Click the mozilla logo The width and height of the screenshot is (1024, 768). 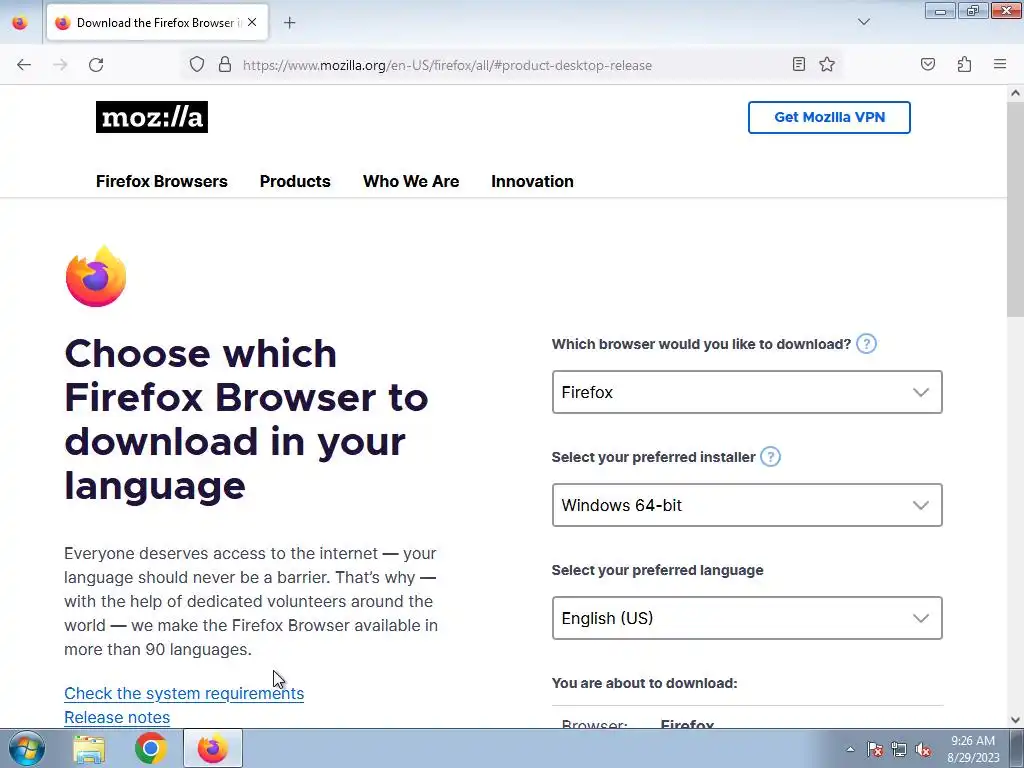point(152,117)
